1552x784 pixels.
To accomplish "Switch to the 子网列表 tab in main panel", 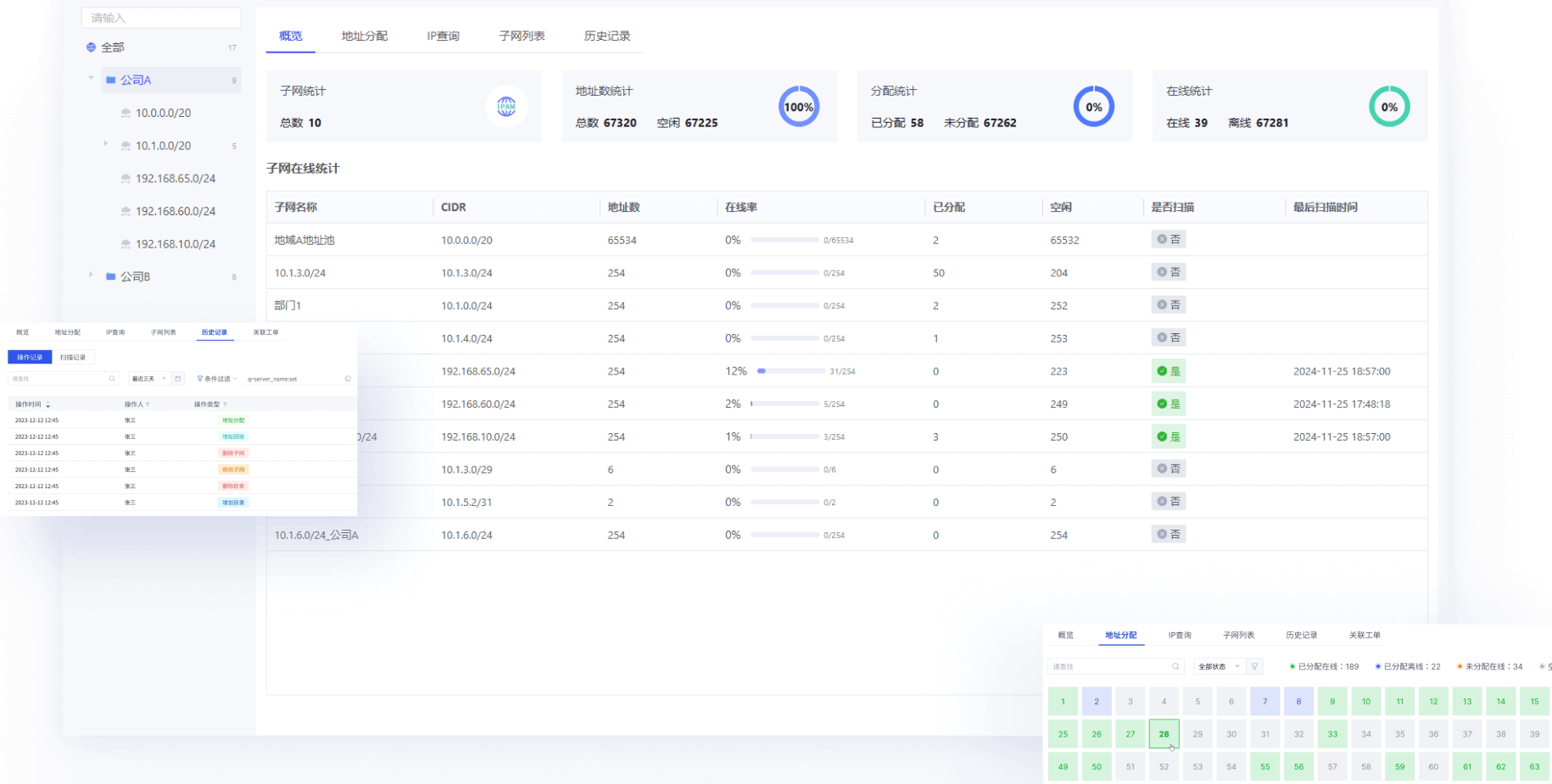I will (522, 36).
